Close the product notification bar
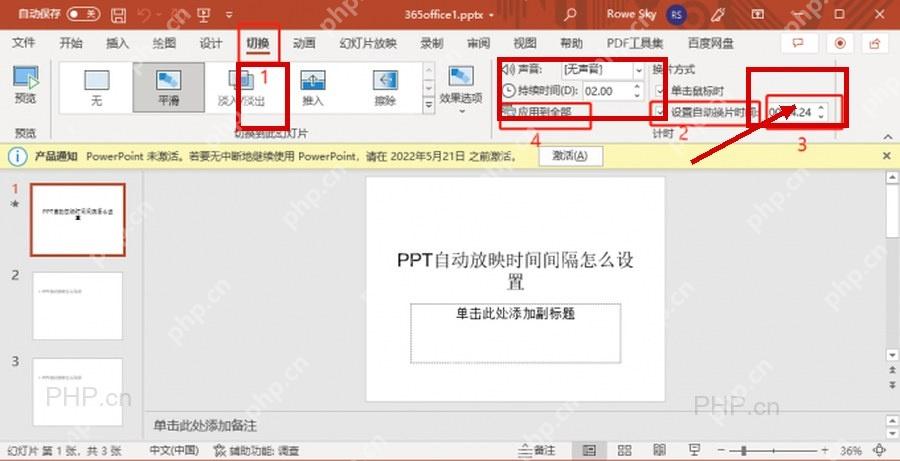 (887, 156)
